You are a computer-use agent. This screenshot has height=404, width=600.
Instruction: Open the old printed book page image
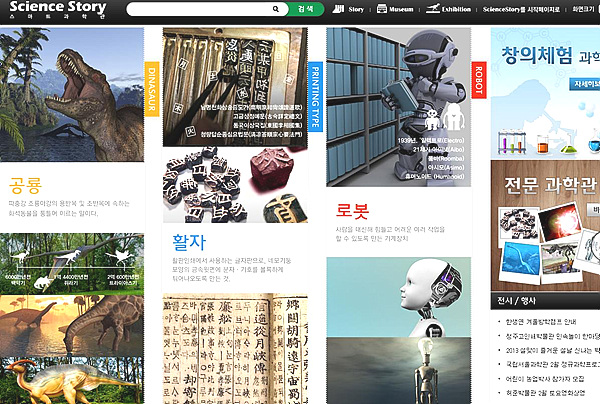pos(235,349)
